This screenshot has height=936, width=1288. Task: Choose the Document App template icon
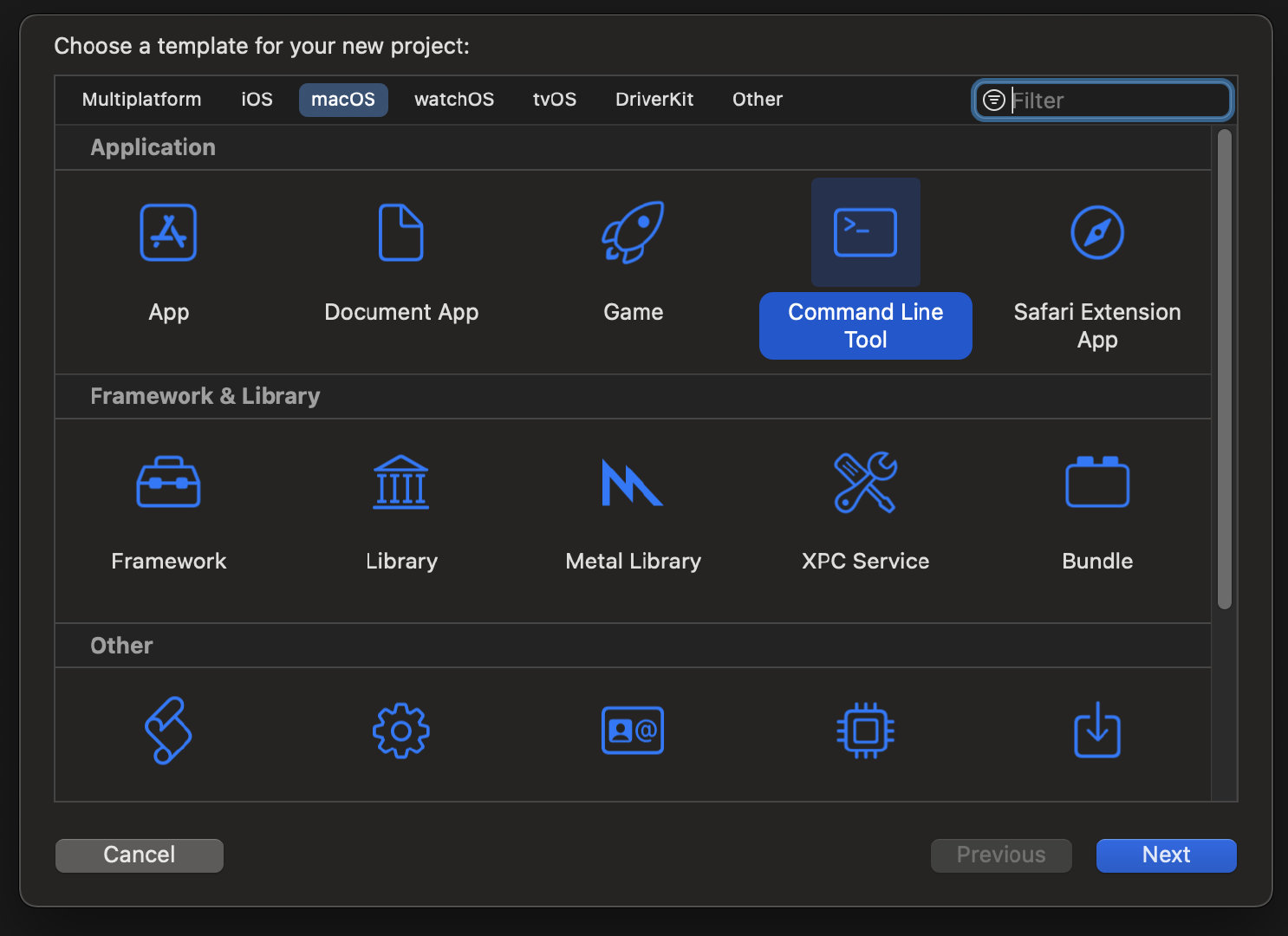tap(401, 232)
